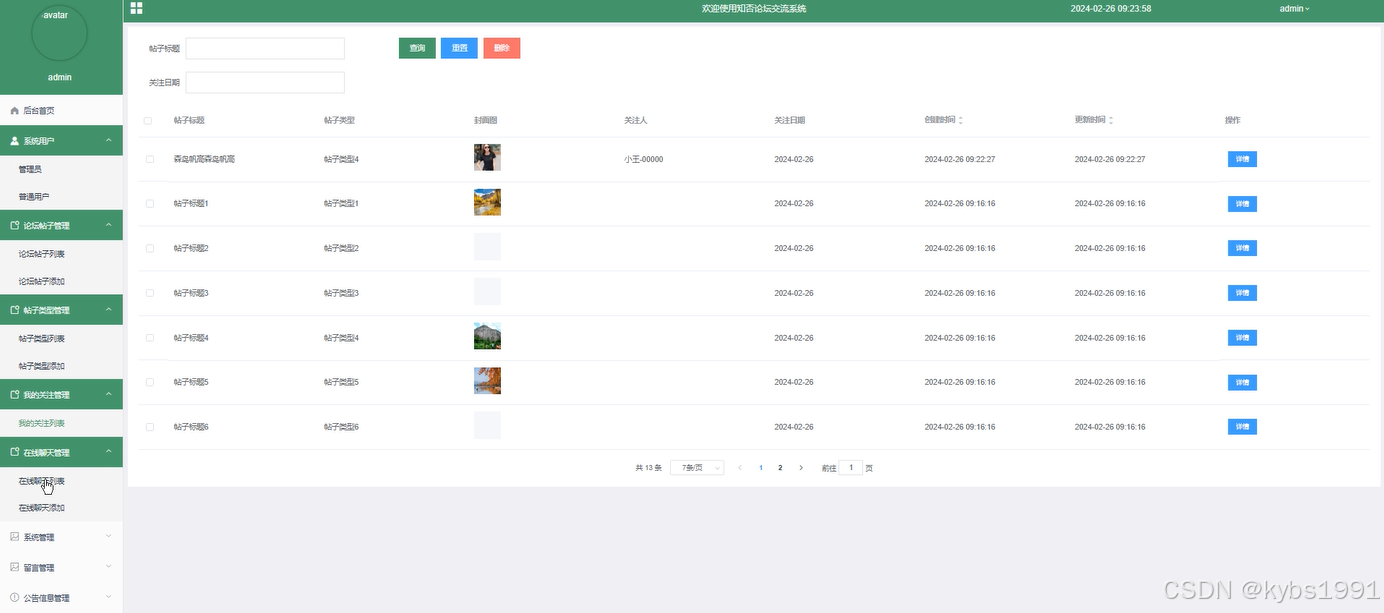
Task: Click the user icon beside 系统用户
Action: [x=14, y=141]
